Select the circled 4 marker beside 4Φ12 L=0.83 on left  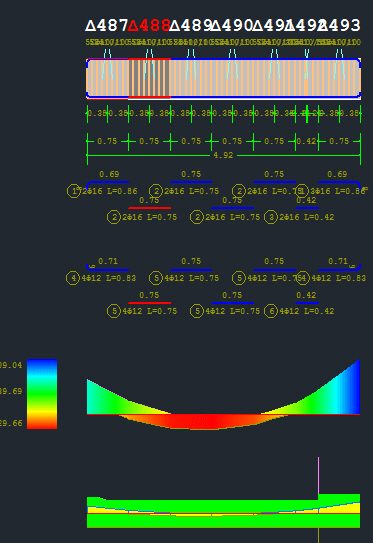[x=73, y=278]
